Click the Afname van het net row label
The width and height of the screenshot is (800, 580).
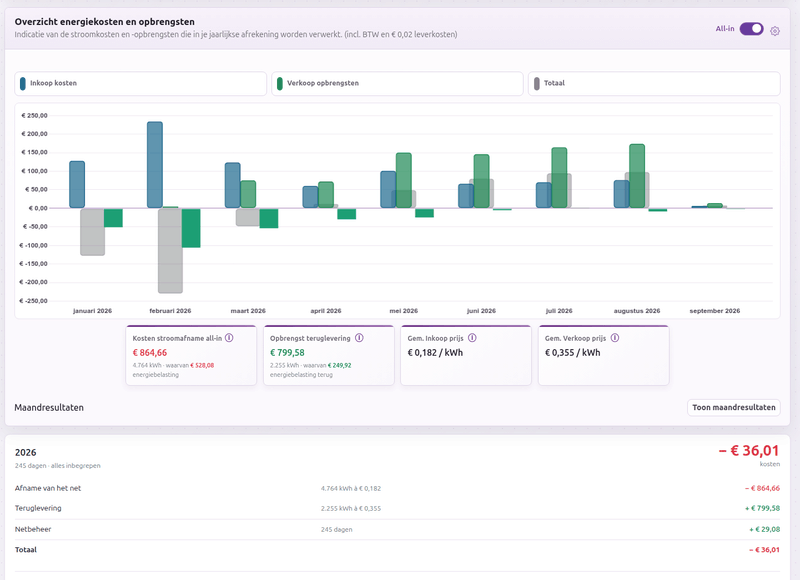pos(48,488)
